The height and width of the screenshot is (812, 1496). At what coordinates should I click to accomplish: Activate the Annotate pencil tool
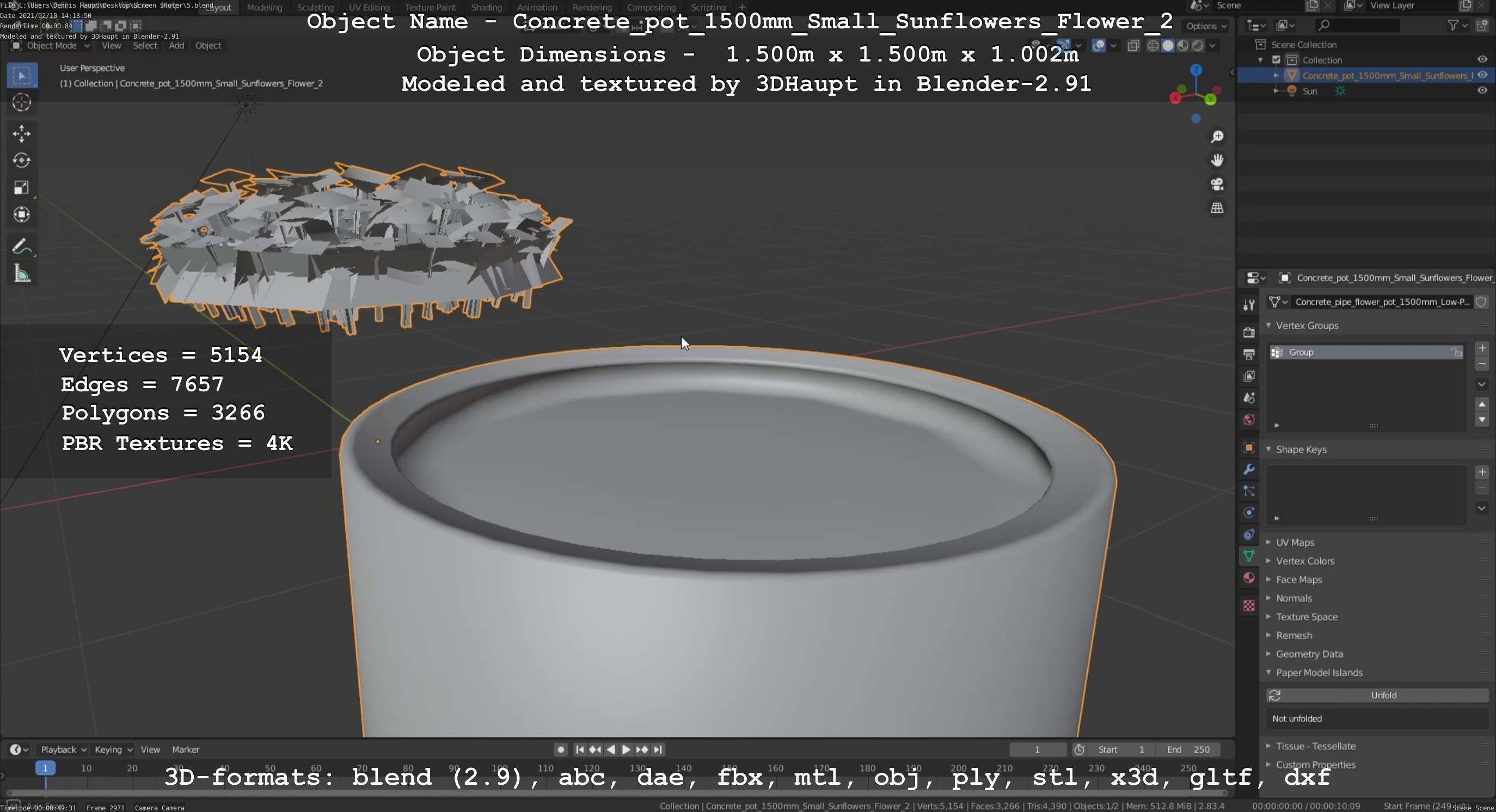21,246
